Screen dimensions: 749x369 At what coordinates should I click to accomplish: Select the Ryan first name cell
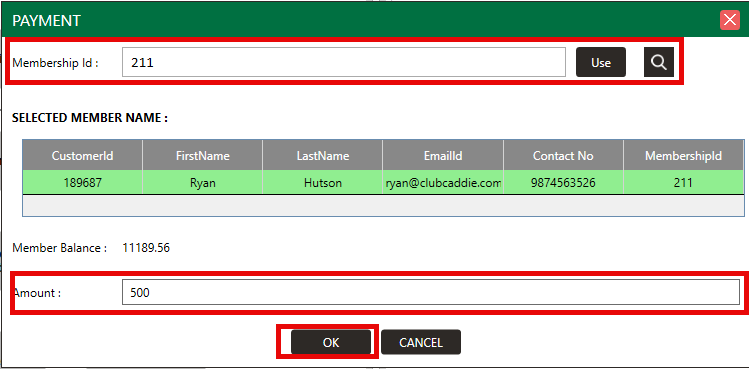click(203, 183)
